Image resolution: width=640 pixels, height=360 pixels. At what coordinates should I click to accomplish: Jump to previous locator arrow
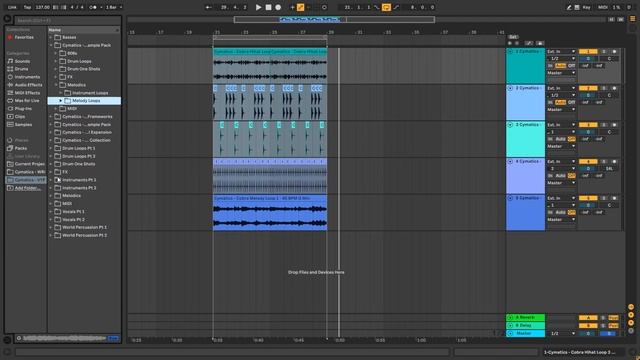point(510,43)
